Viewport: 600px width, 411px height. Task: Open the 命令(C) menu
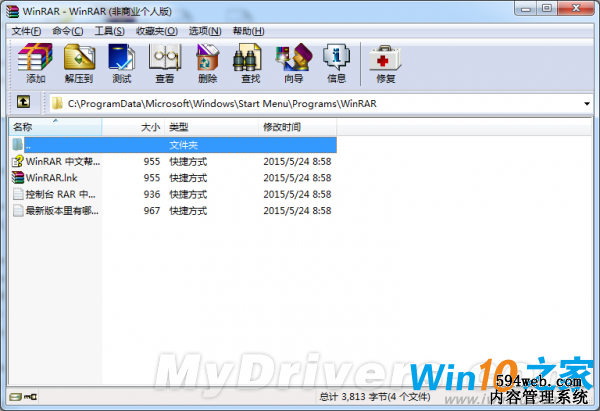click(68, 31)
